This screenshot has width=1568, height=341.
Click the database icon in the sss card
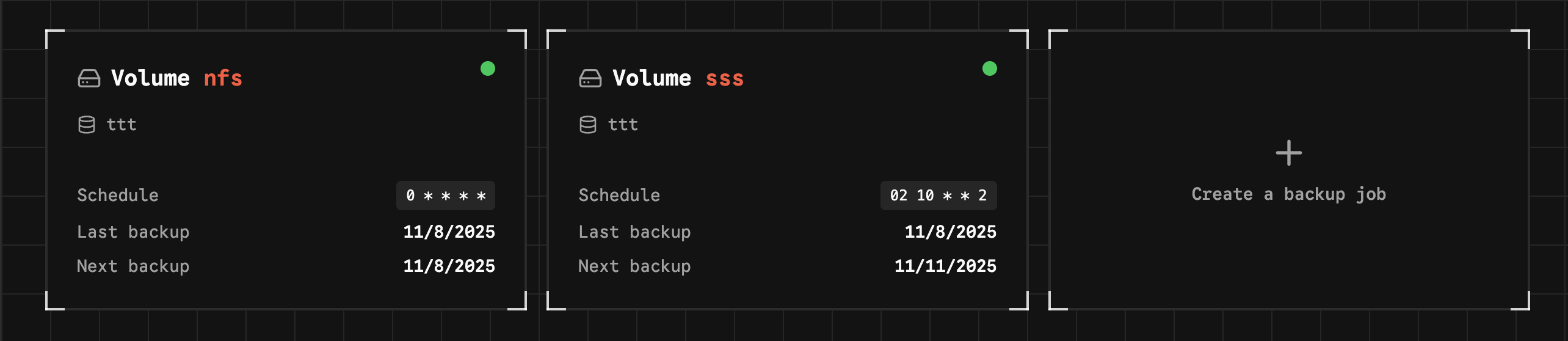tap(587, 125)
